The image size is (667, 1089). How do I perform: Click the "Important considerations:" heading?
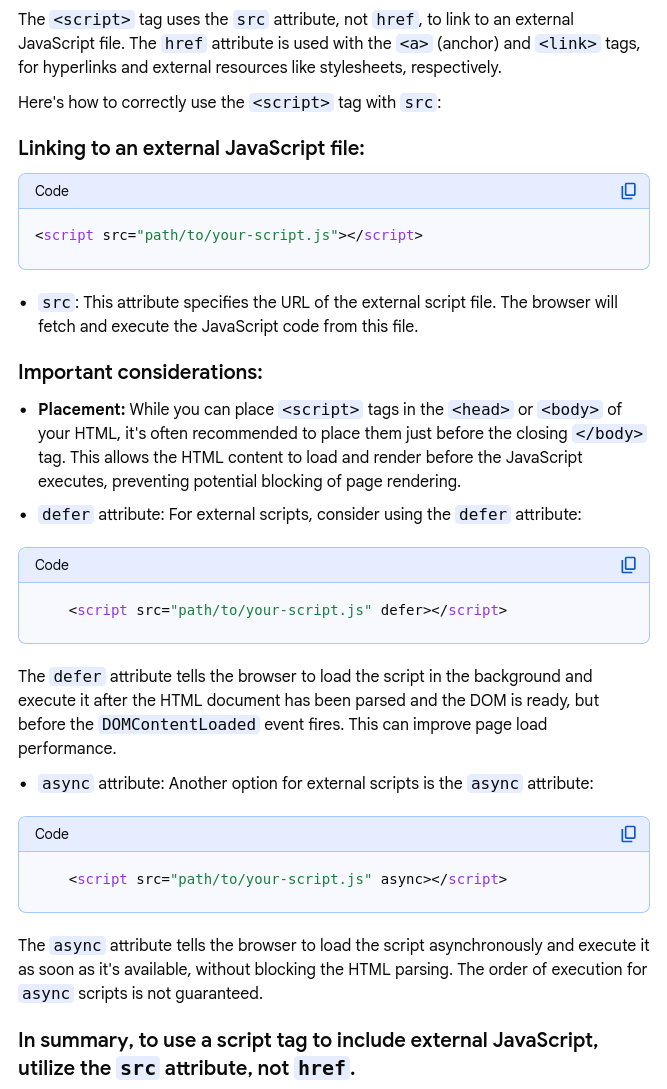point(140,372)
